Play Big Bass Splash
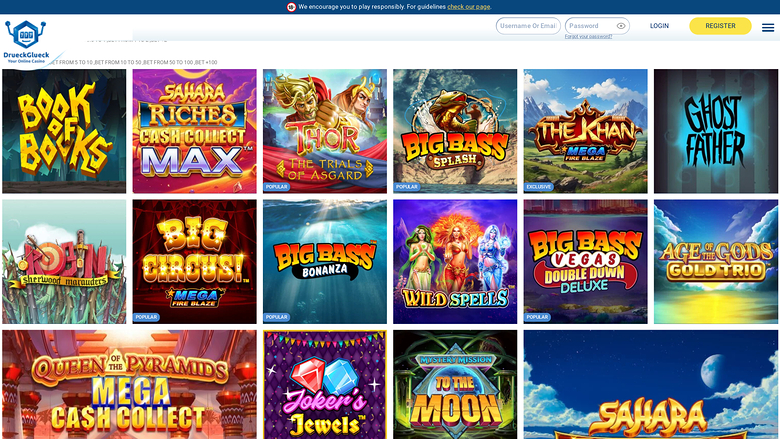The width and height of the screenshot is (780, 439). 455,131
